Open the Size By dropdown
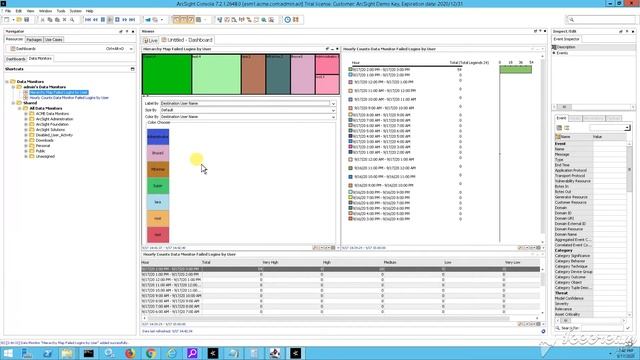Image resolution: width=640 pixels, height=360 pixels. 333,110
